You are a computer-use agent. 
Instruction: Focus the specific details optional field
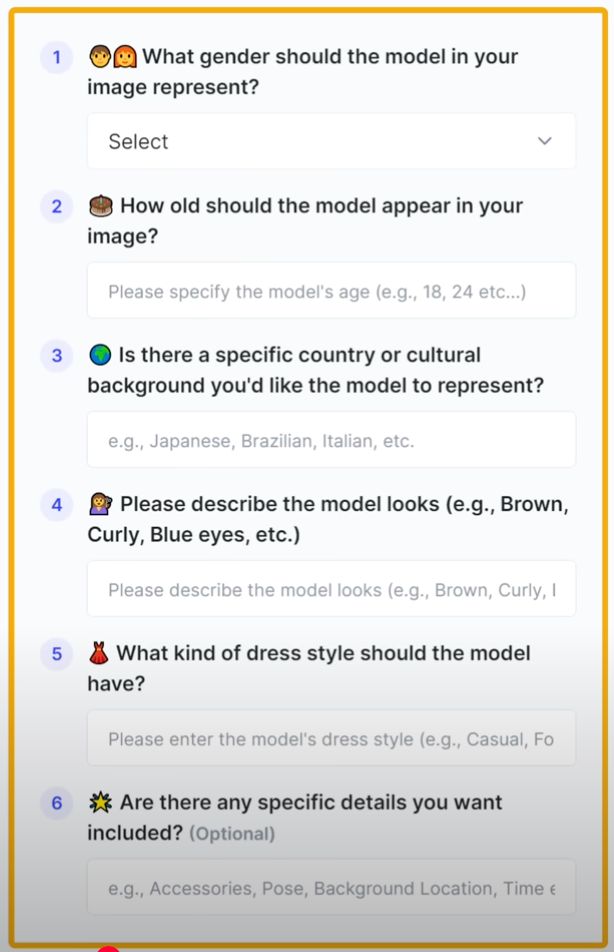pos(332,887)
